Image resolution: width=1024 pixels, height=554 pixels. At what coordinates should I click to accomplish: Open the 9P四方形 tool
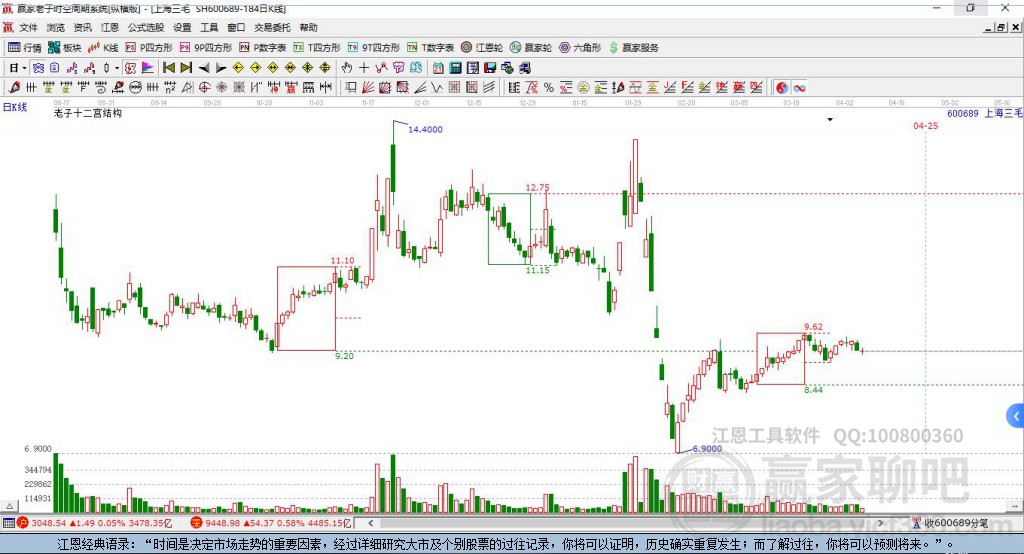pos(206,48)
